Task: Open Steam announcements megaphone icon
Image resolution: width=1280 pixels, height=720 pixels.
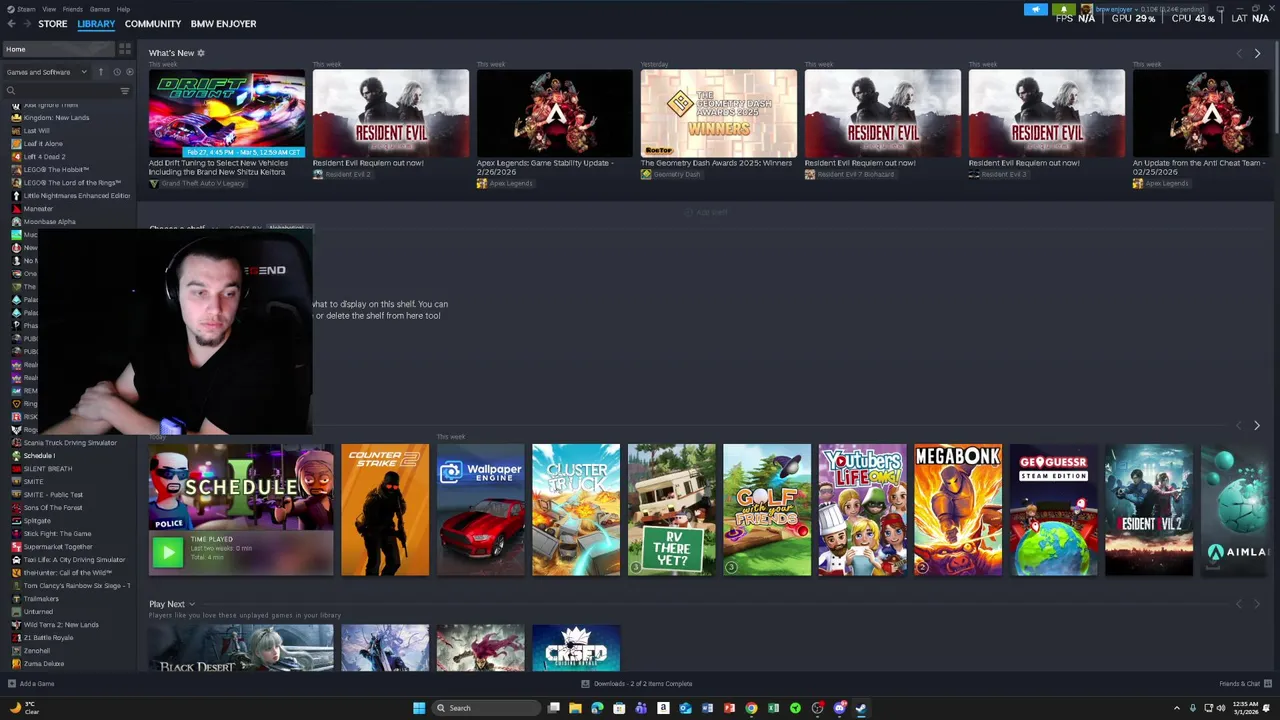Action: 1036,9
